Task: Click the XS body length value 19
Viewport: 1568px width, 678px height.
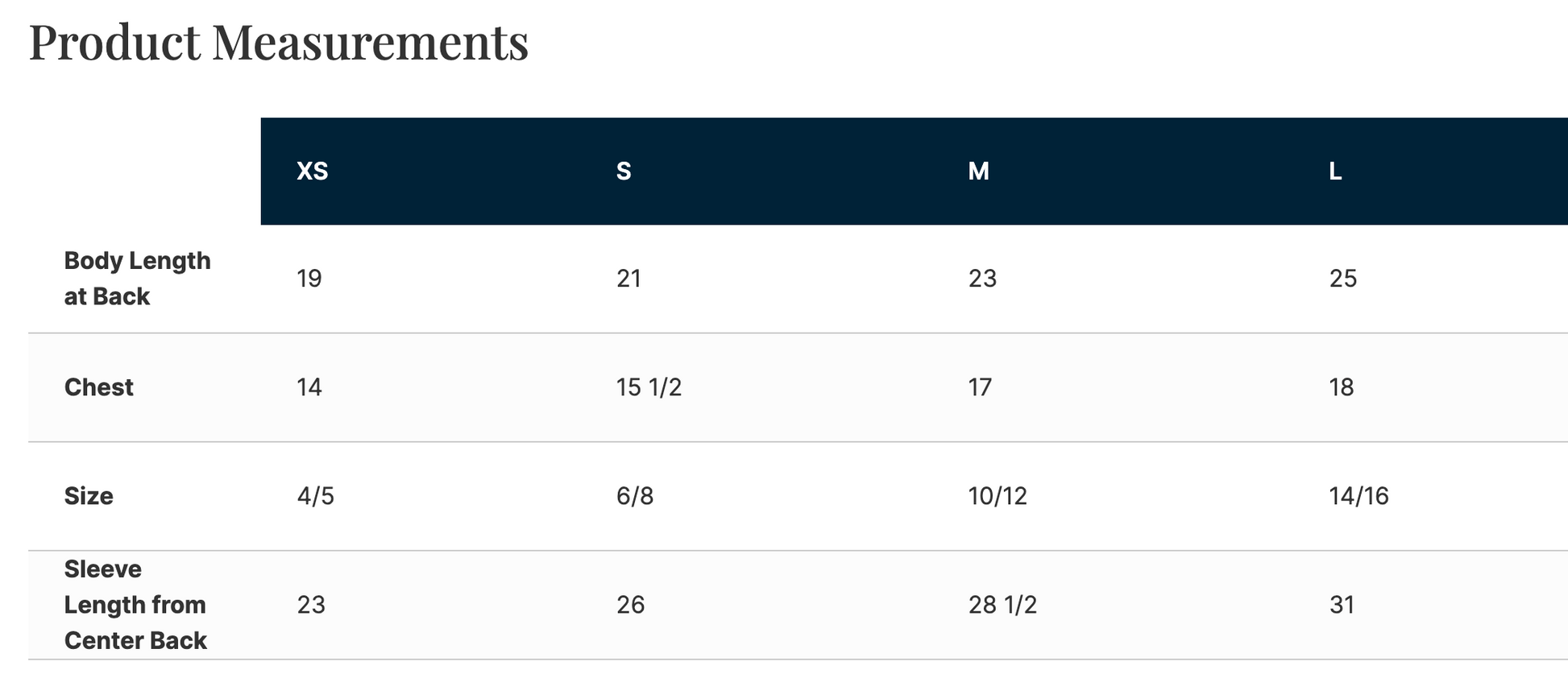Action: pyautogui.click(x=309, y=279)
